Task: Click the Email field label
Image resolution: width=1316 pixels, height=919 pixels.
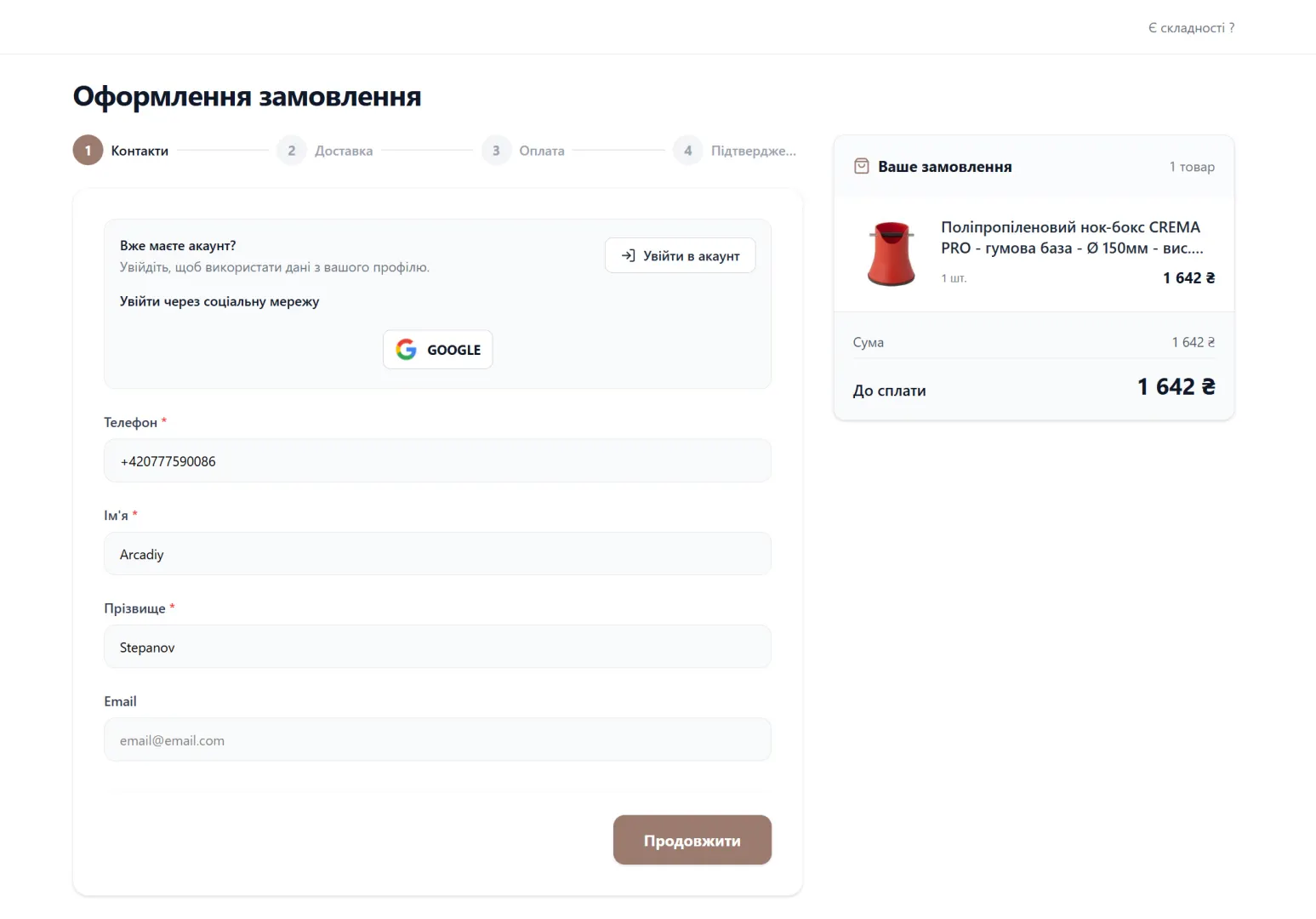Action: click(x=120, y=701)
